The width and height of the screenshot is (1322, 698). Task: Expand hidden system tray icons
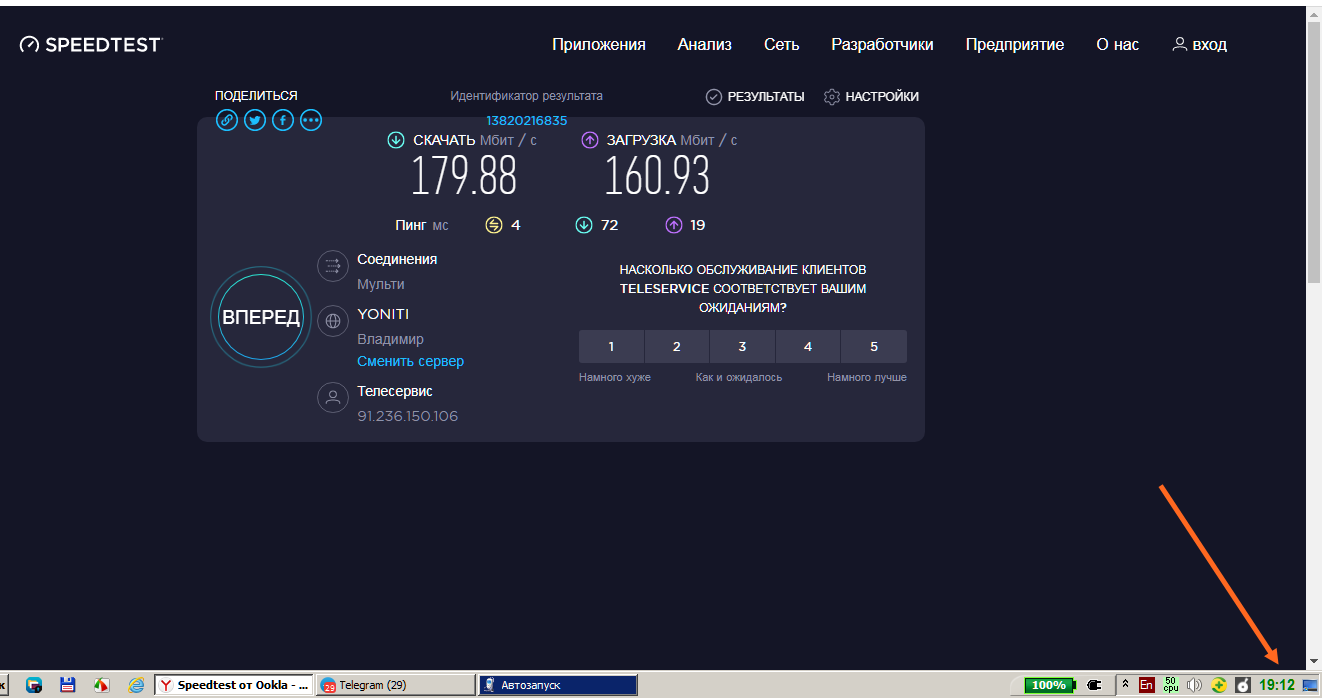click(x=1125, y=685)
